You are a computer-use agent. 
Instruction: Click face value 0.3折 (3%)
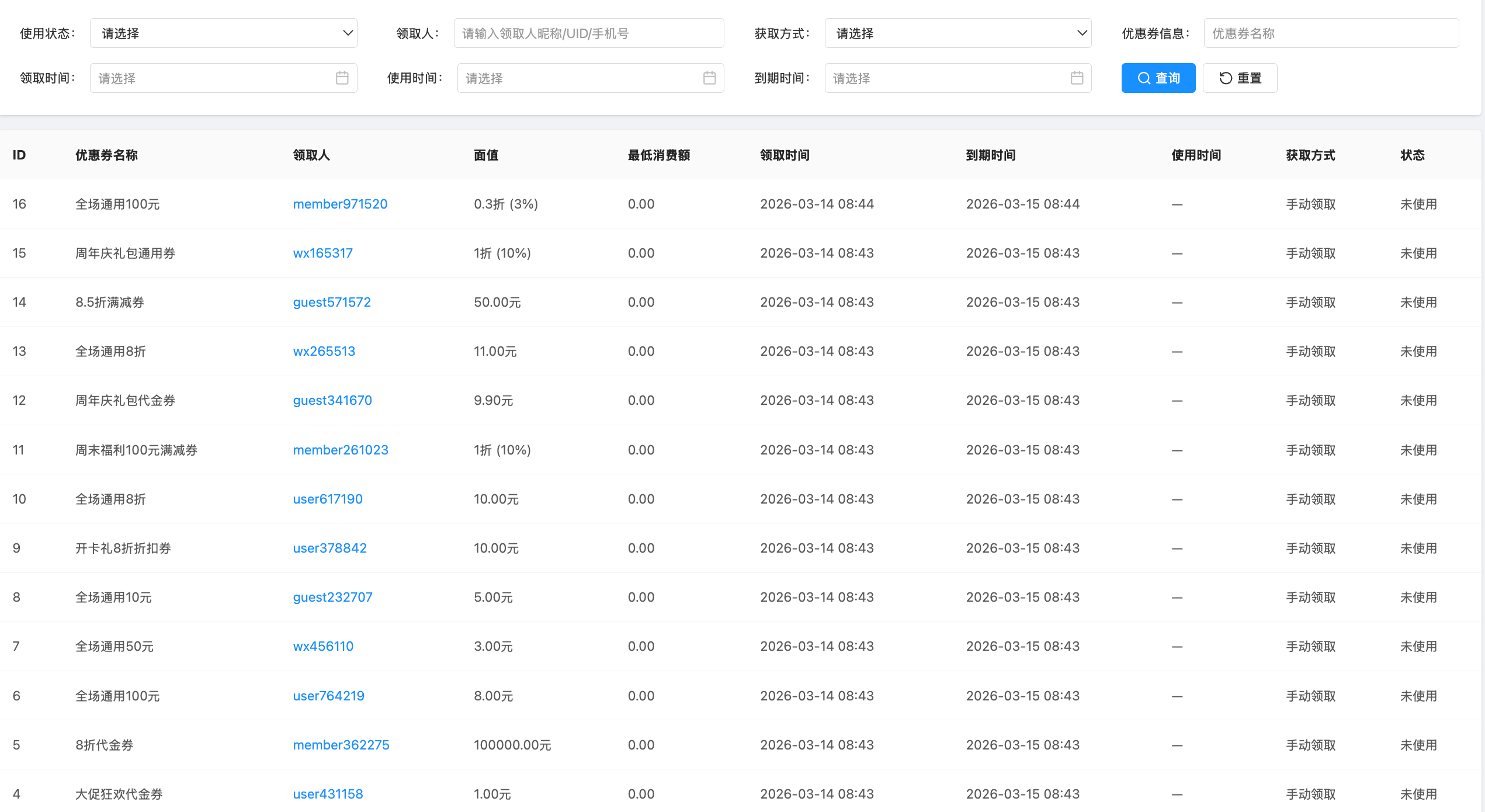point(506,204)
